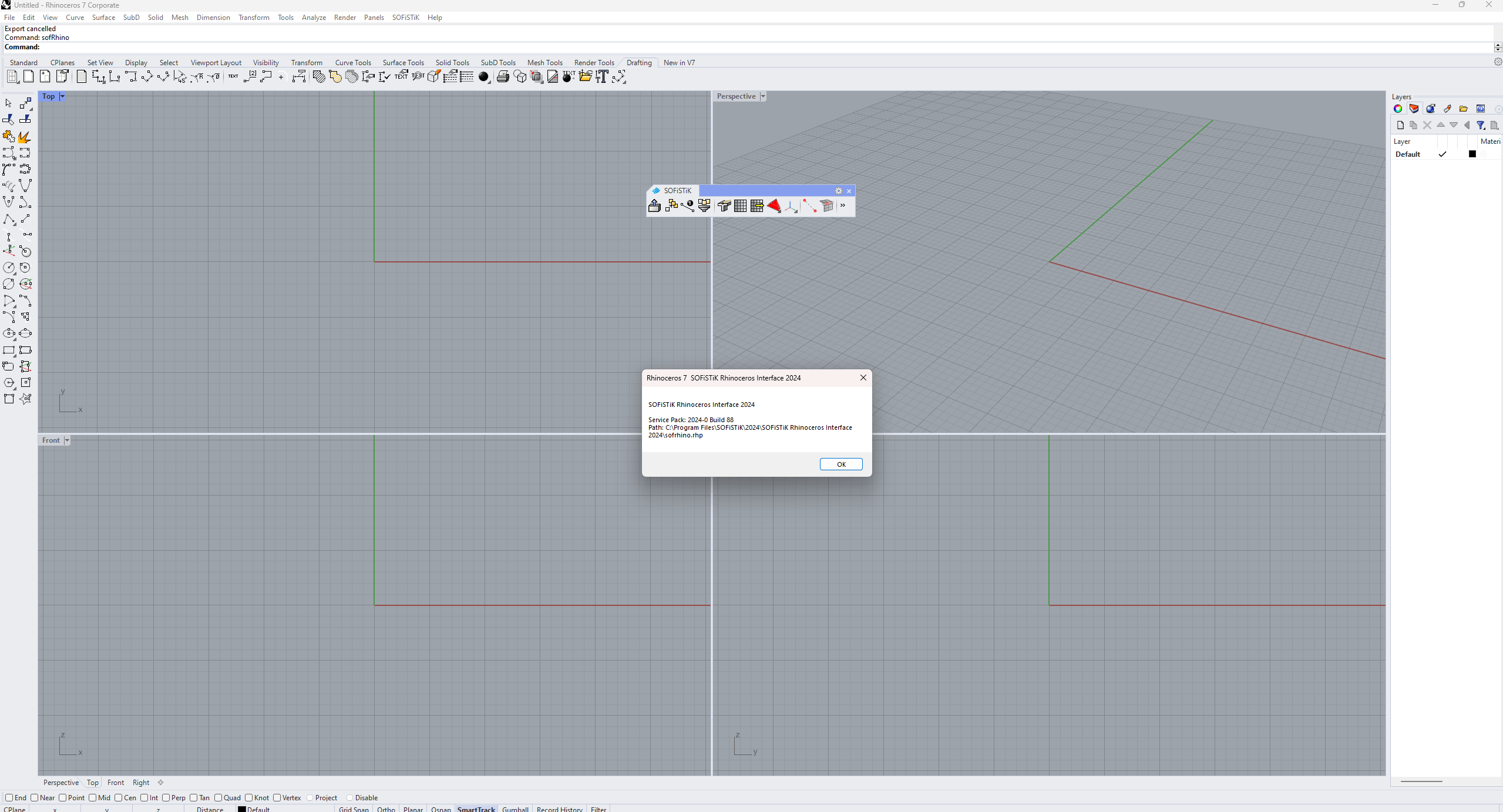
Task: Select the Default layer row name
Action: point(1407,154)
